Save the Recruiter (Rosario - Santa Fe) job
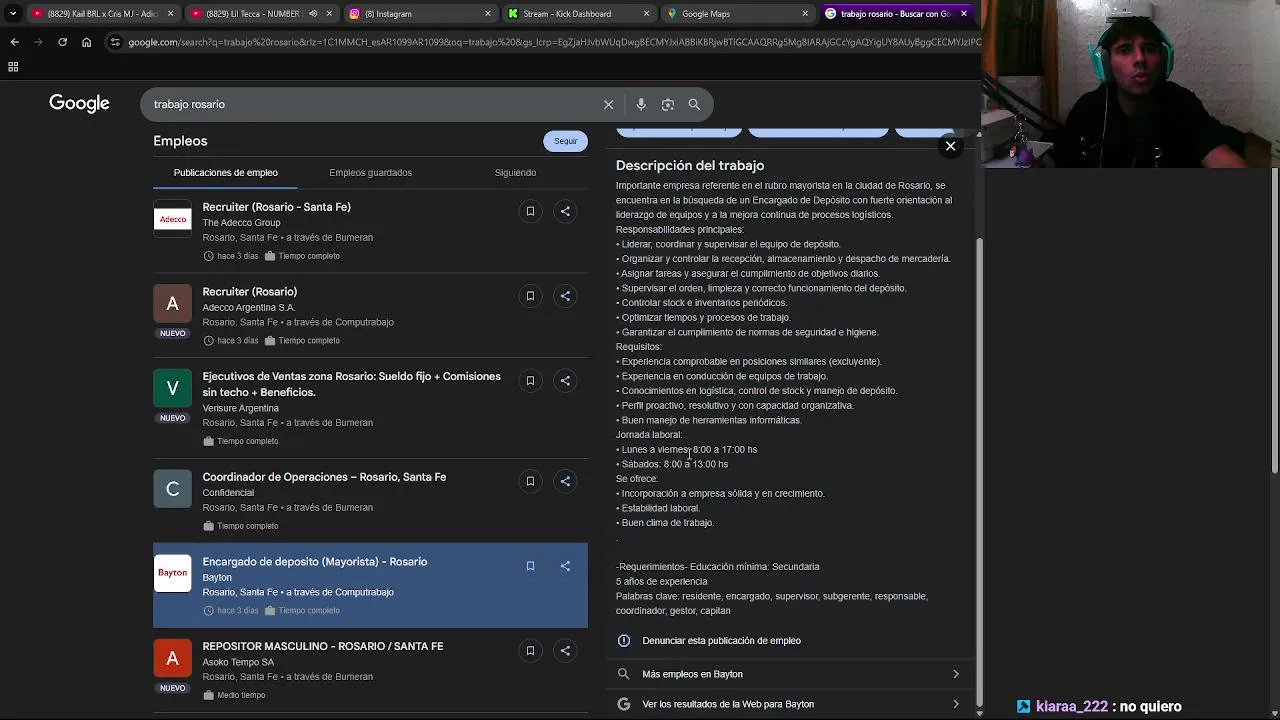1280x720 pixels. click(x=530, y=211)
